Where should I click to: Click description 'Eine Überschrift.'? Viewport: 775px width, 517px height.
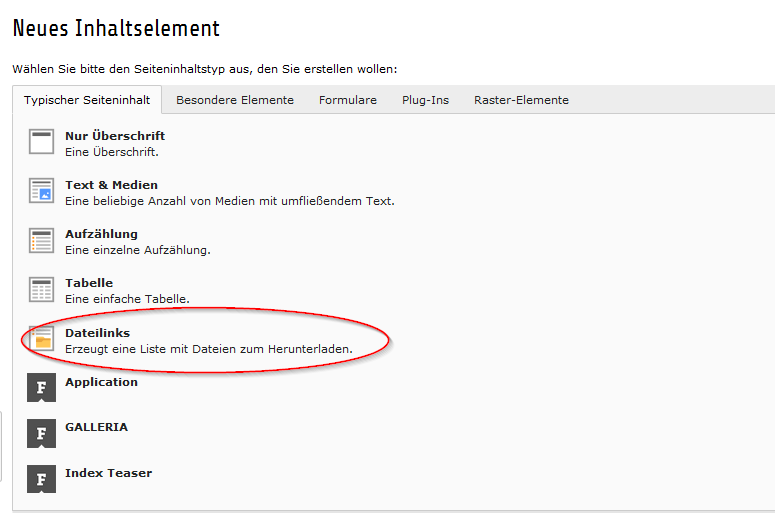click(112, 152)
